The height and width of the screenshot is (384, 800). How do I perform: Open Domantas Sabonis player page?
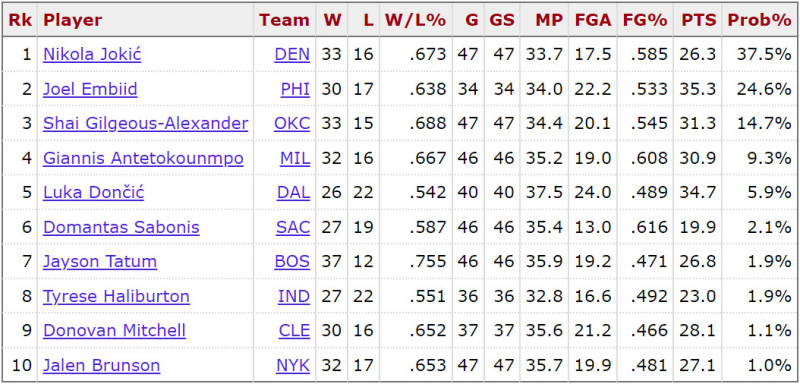pyautogui.click(x=121, y=227)
